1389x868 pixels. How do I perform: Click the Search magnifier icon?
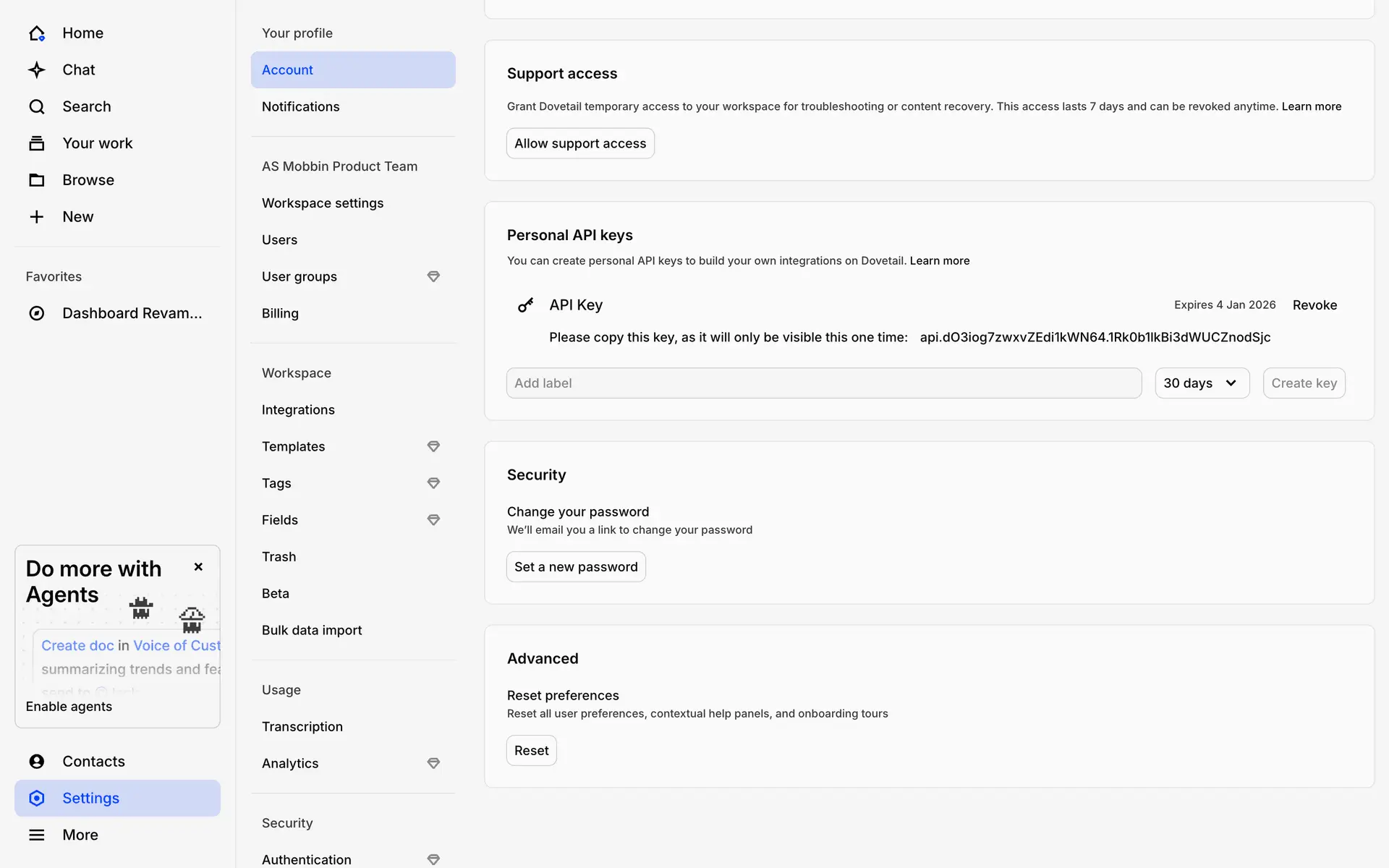37,107
